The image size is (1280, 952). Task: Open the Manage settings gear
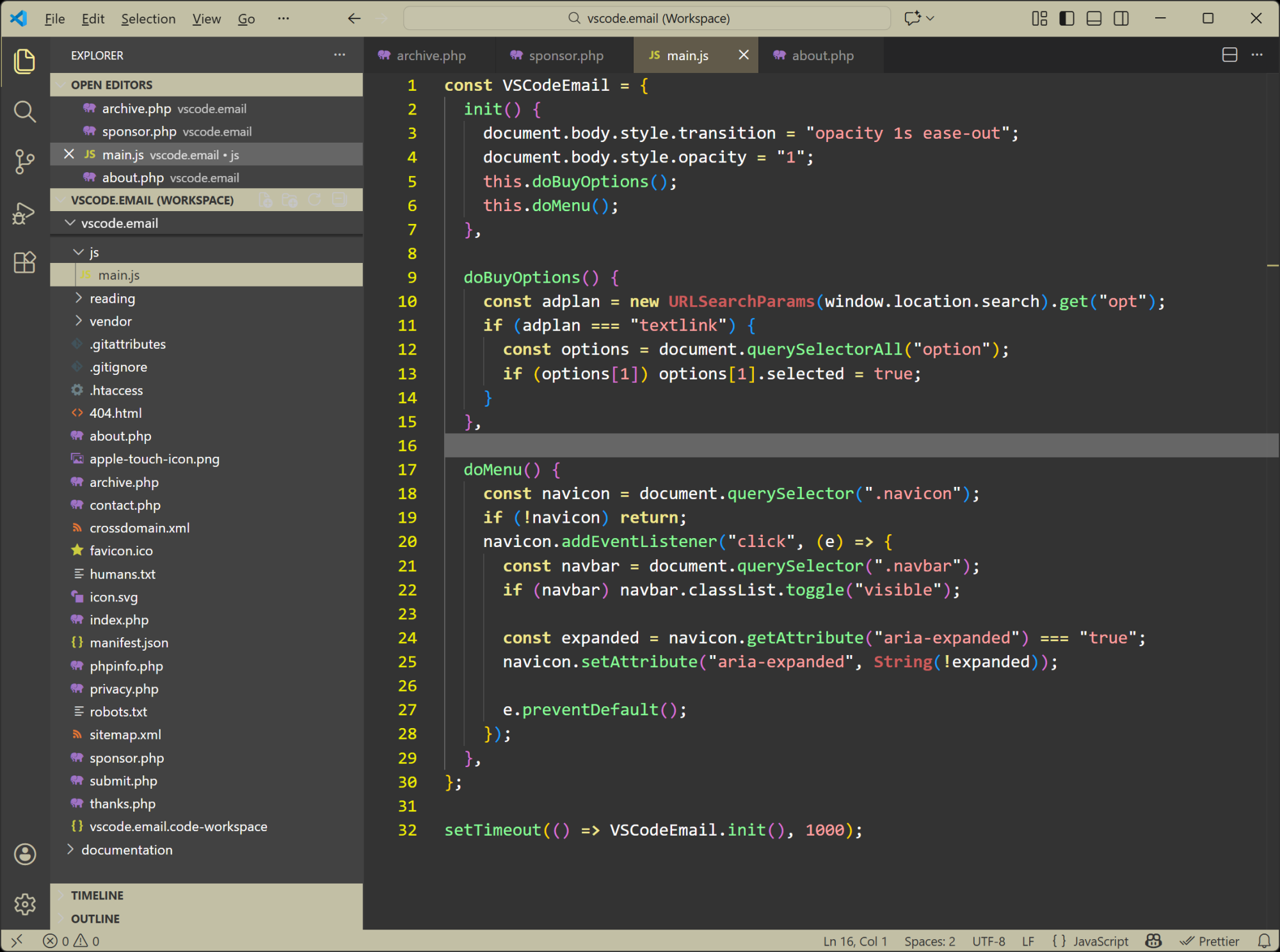tap(24, 904)
